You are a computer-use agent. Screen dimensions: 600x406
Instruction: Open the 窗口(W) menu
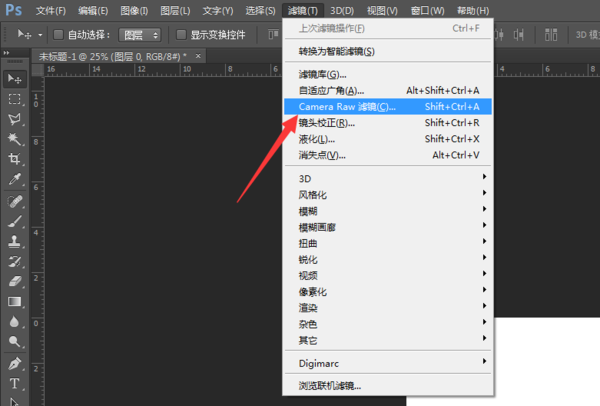(427, 11)
